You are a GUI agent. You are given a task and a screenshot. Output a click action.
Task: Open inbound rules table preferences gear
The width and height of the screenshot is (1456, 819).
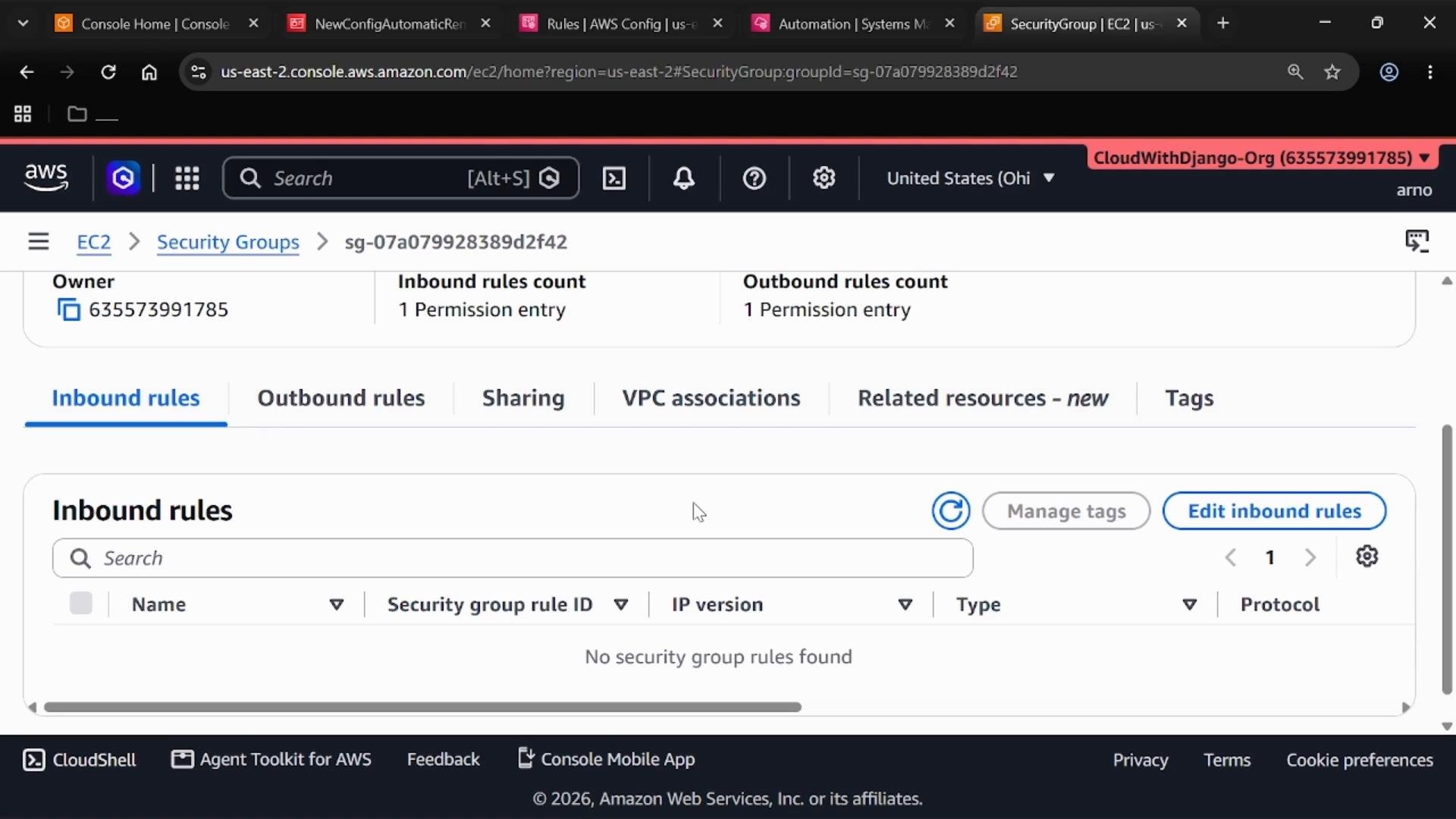(x=1367, y=557)
